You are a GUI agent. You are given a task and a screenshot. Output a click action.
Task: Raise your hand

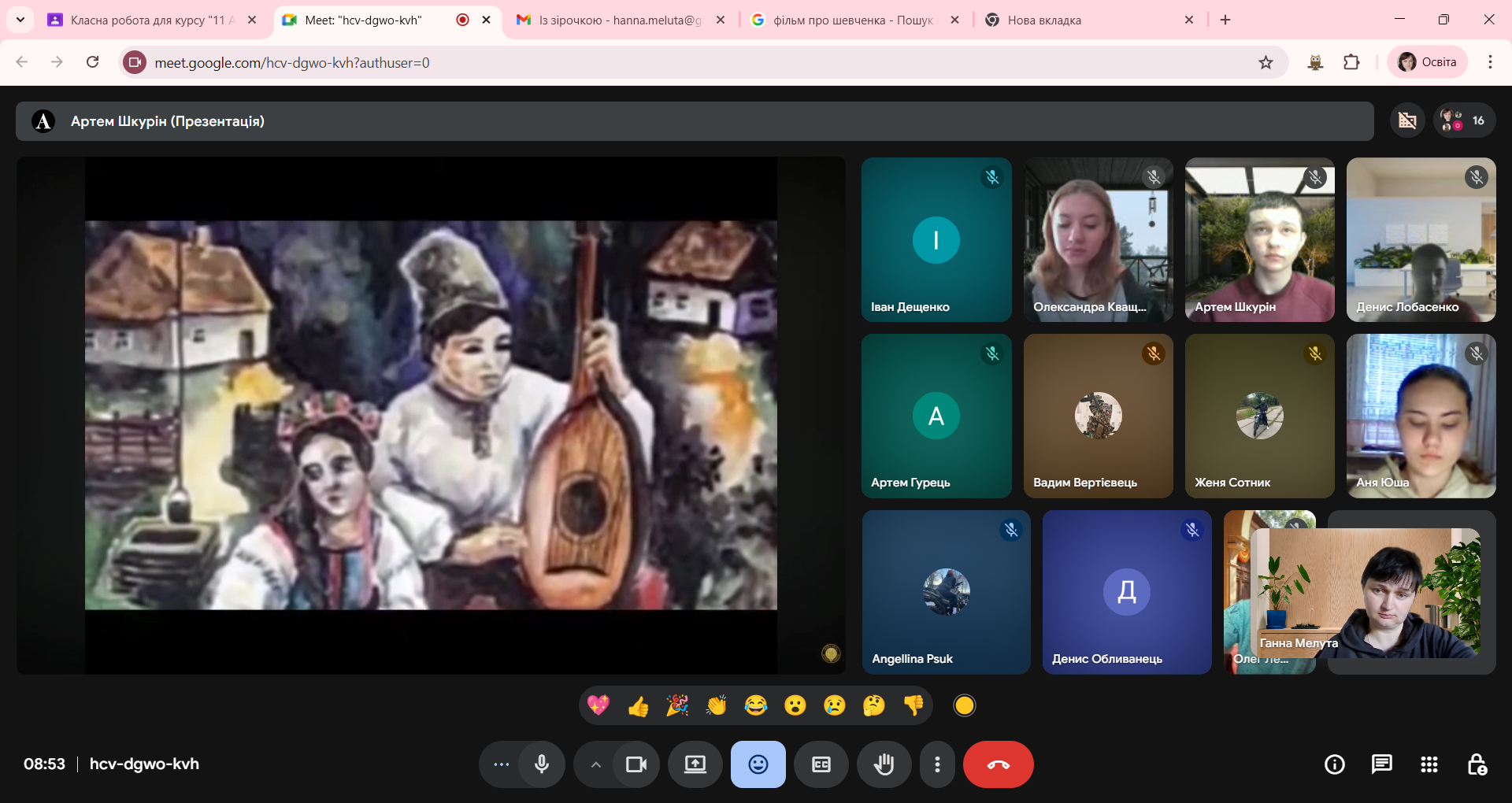[884, 764]
